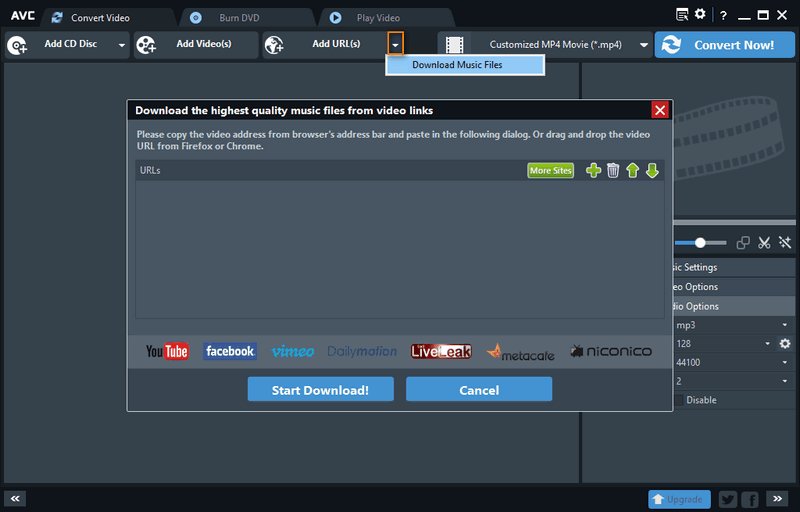
Task: Click the Convert Now! button
Action: pos(724,45)
